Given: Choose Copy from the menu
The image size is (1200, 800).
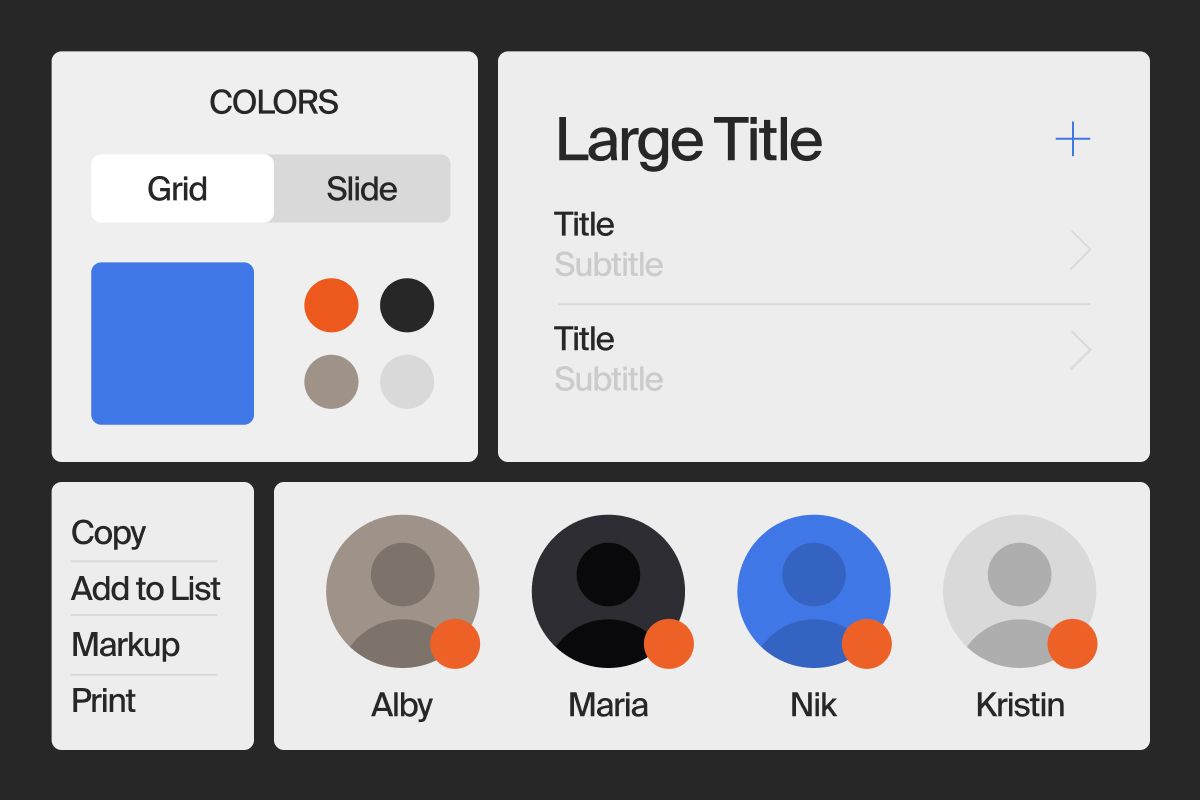Looking at the screenshot, I should pyautogui.click(x=108, y=533).
